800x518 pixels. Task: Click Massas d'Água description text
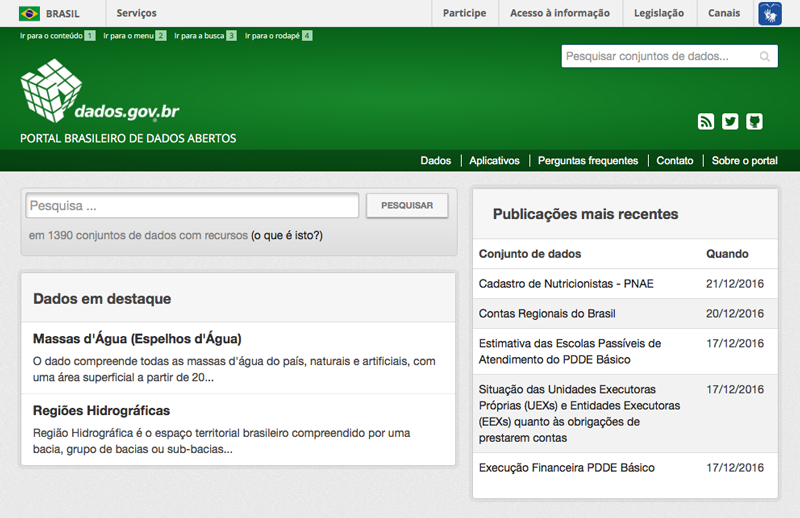(234, 369)
